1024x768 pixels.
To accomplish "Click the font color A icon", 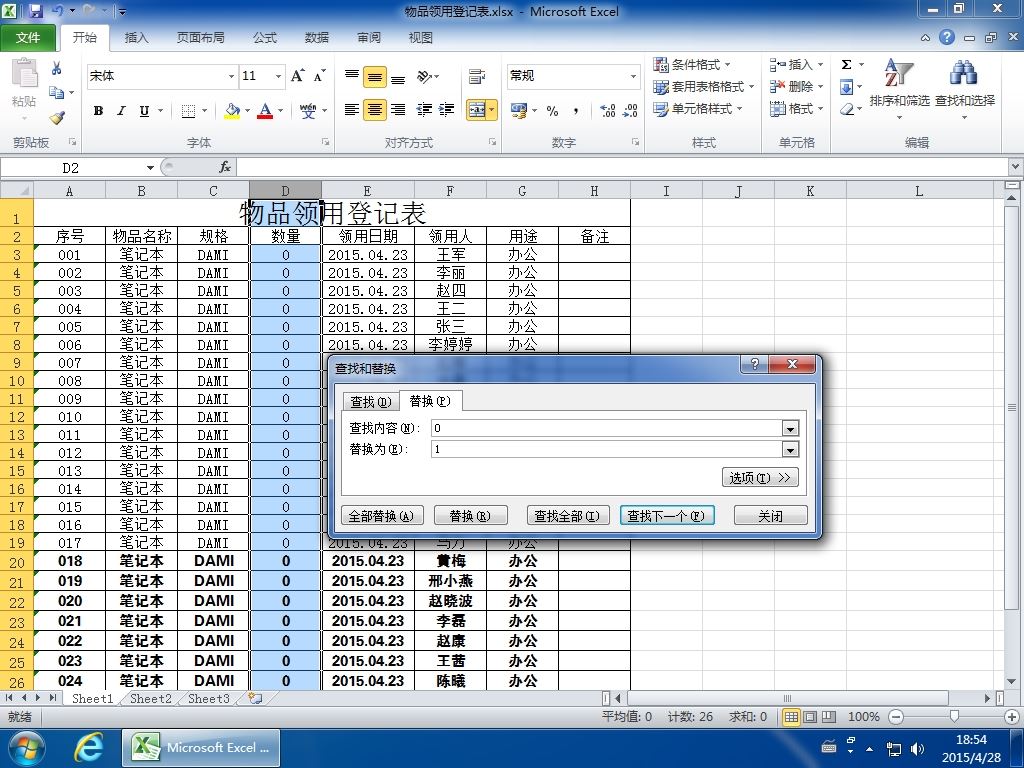I will [264, 111].
